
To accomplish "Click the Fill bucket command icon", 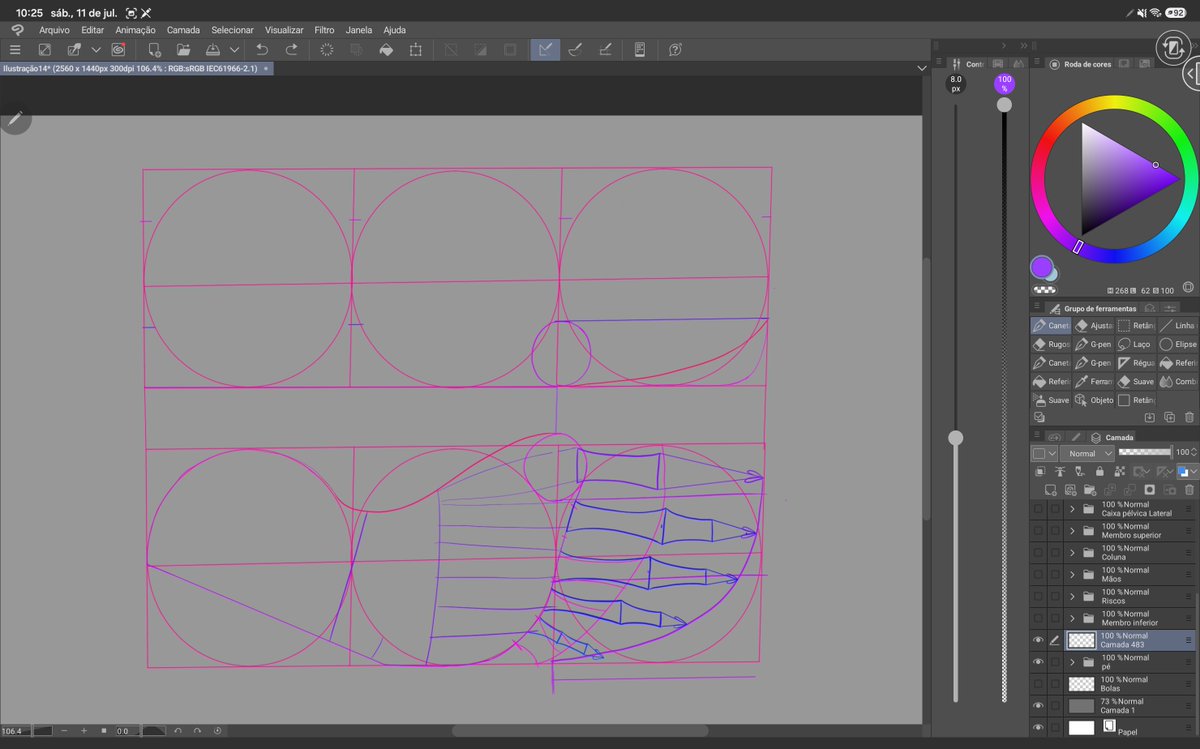I will click(386, 49).
